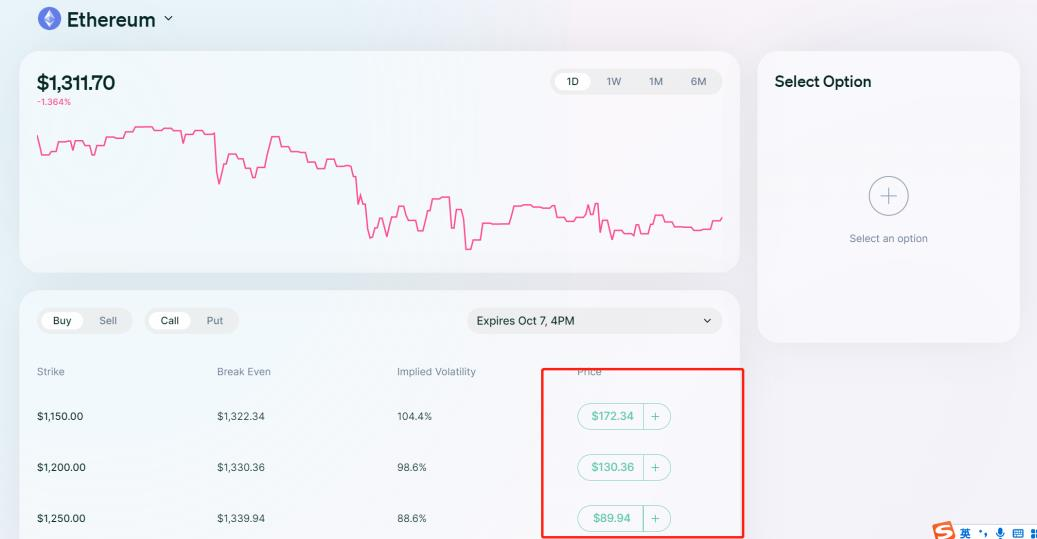Expand the Ethereum asset chevron

point(168,19)
